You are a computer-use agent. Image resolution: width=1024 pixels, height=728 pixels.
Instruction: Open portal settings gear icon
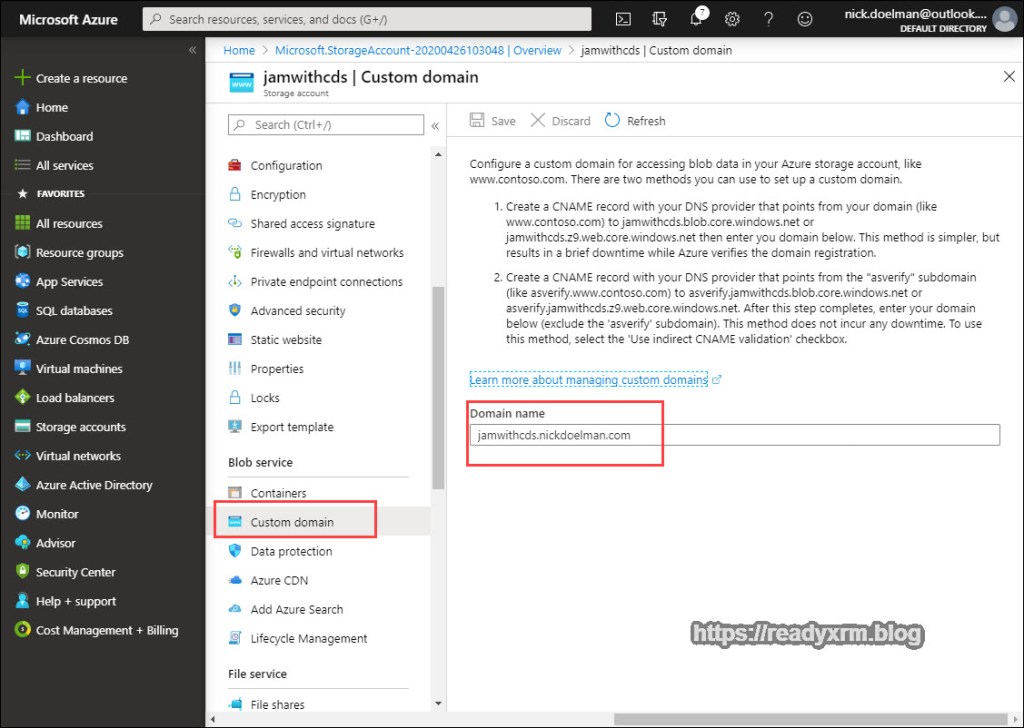tap(732, 19)
